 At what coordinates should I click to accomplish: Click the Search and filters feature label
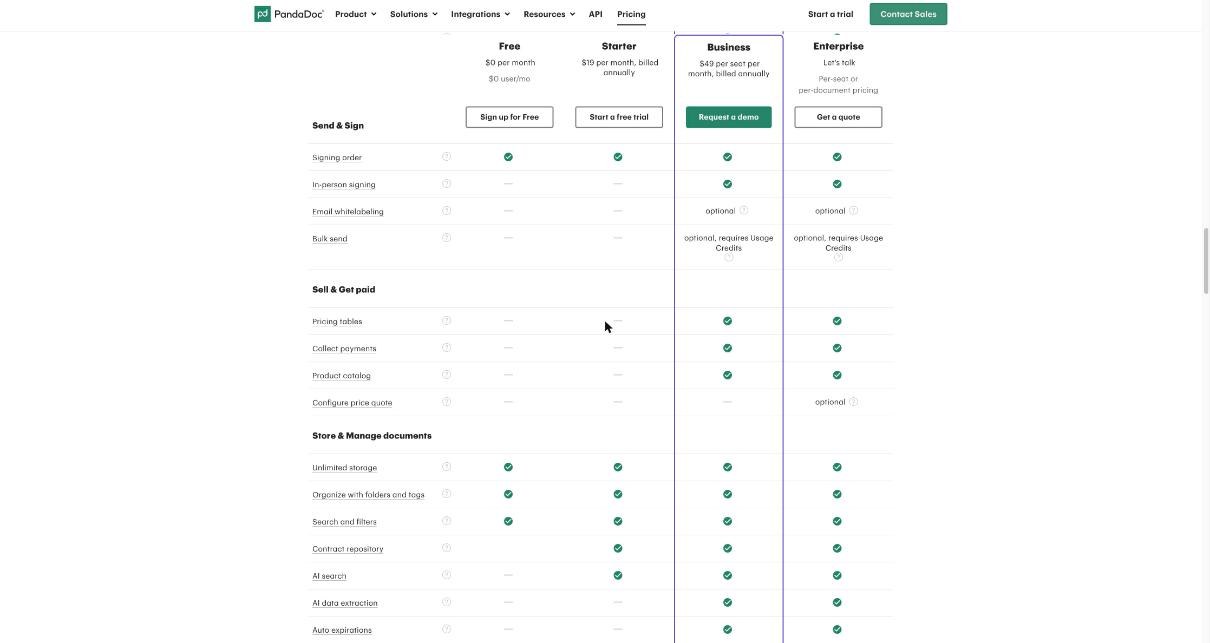(x=344, y=521)
